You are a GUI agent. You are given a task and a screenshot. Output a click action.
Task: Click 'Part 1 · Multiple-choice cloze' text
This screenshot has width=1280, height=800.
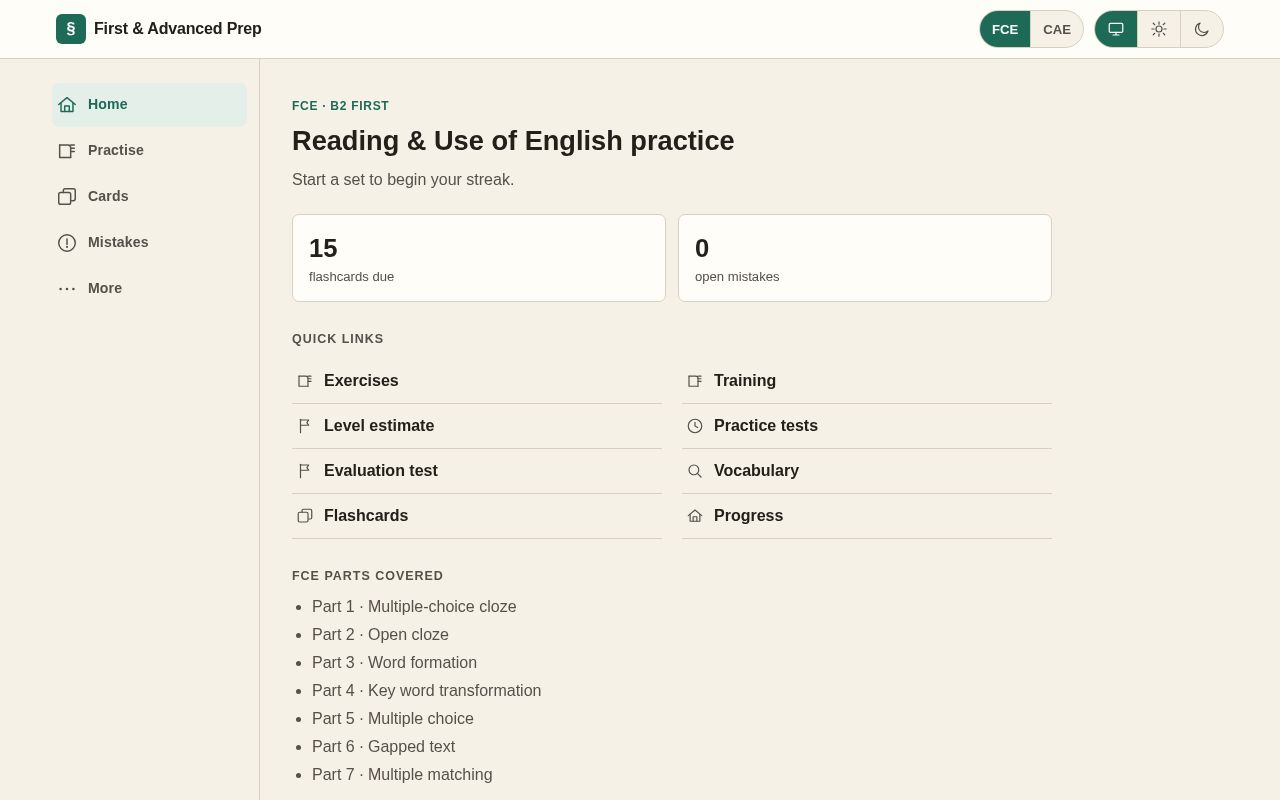pyautogui.click(x=414, y=607)
